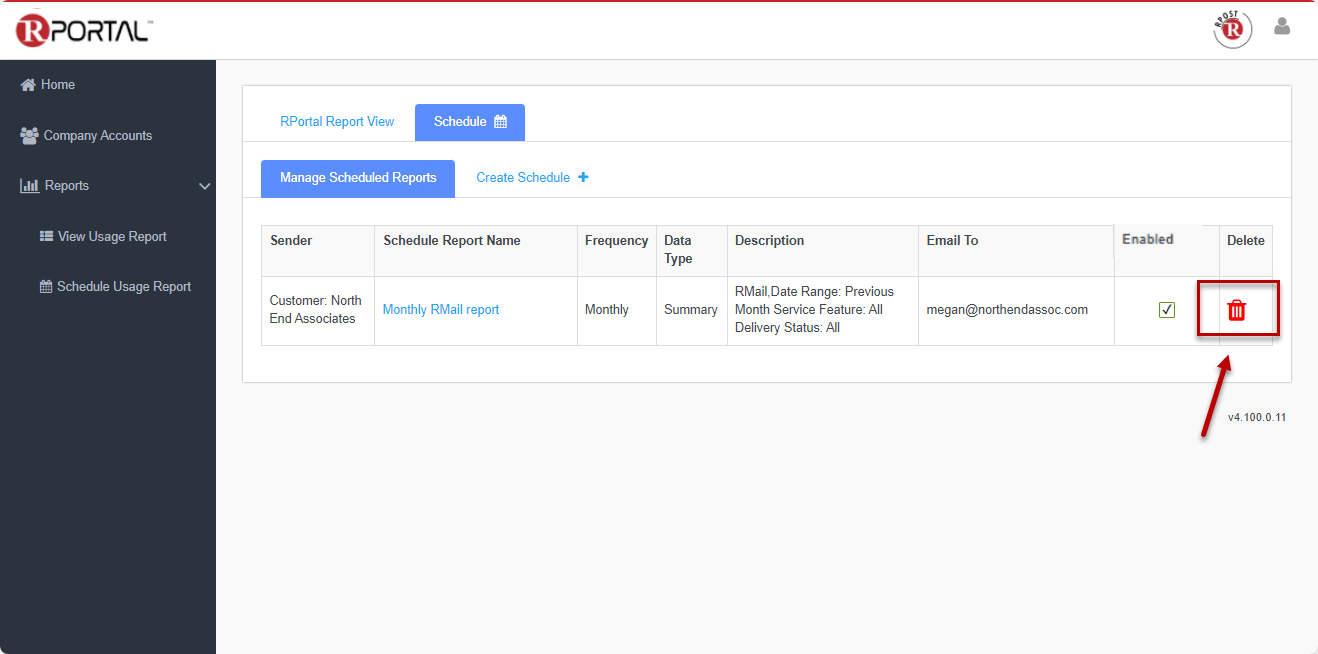Select the Manage Scheduled Reports tab
The image size is (1318, 654).
coord(358,178)
